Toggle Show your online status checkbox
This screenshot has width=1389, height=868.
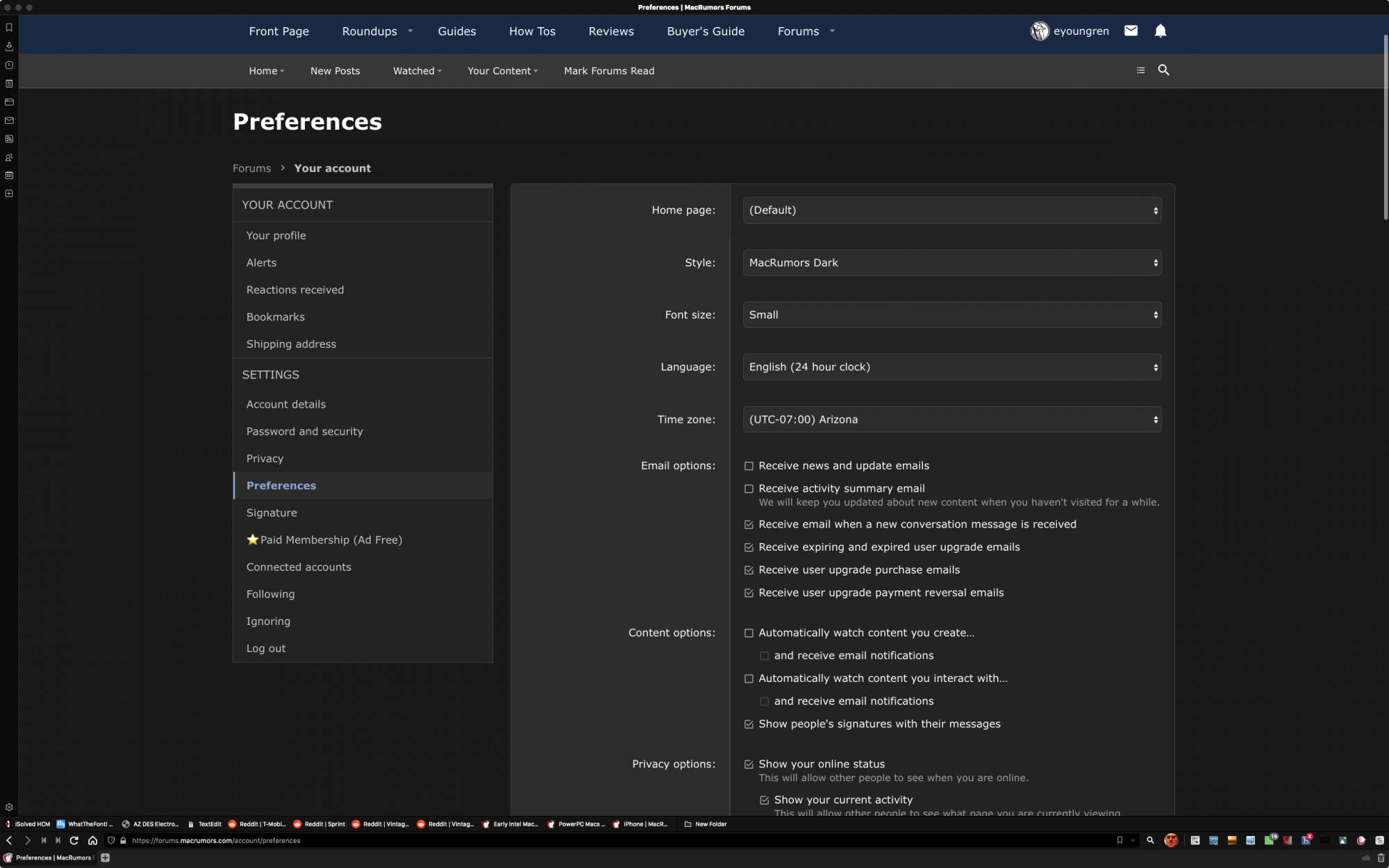[749, 765]
